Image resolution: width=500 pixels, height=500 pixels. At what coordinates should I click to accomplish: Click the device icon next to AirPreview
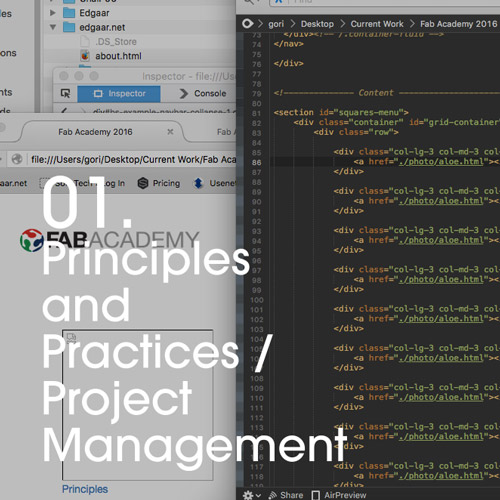[x=315, y=495]
